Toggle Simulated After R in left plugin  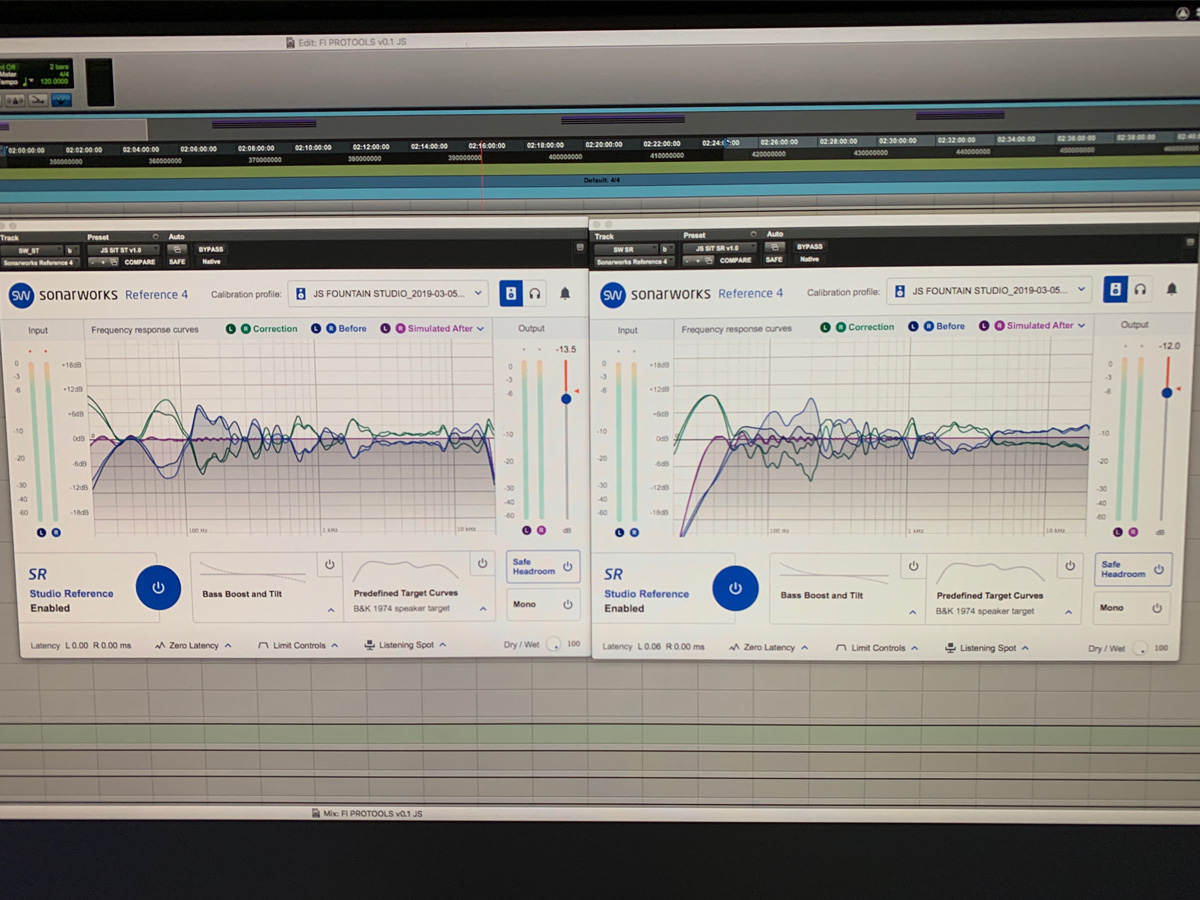click(x=399, y=328)
